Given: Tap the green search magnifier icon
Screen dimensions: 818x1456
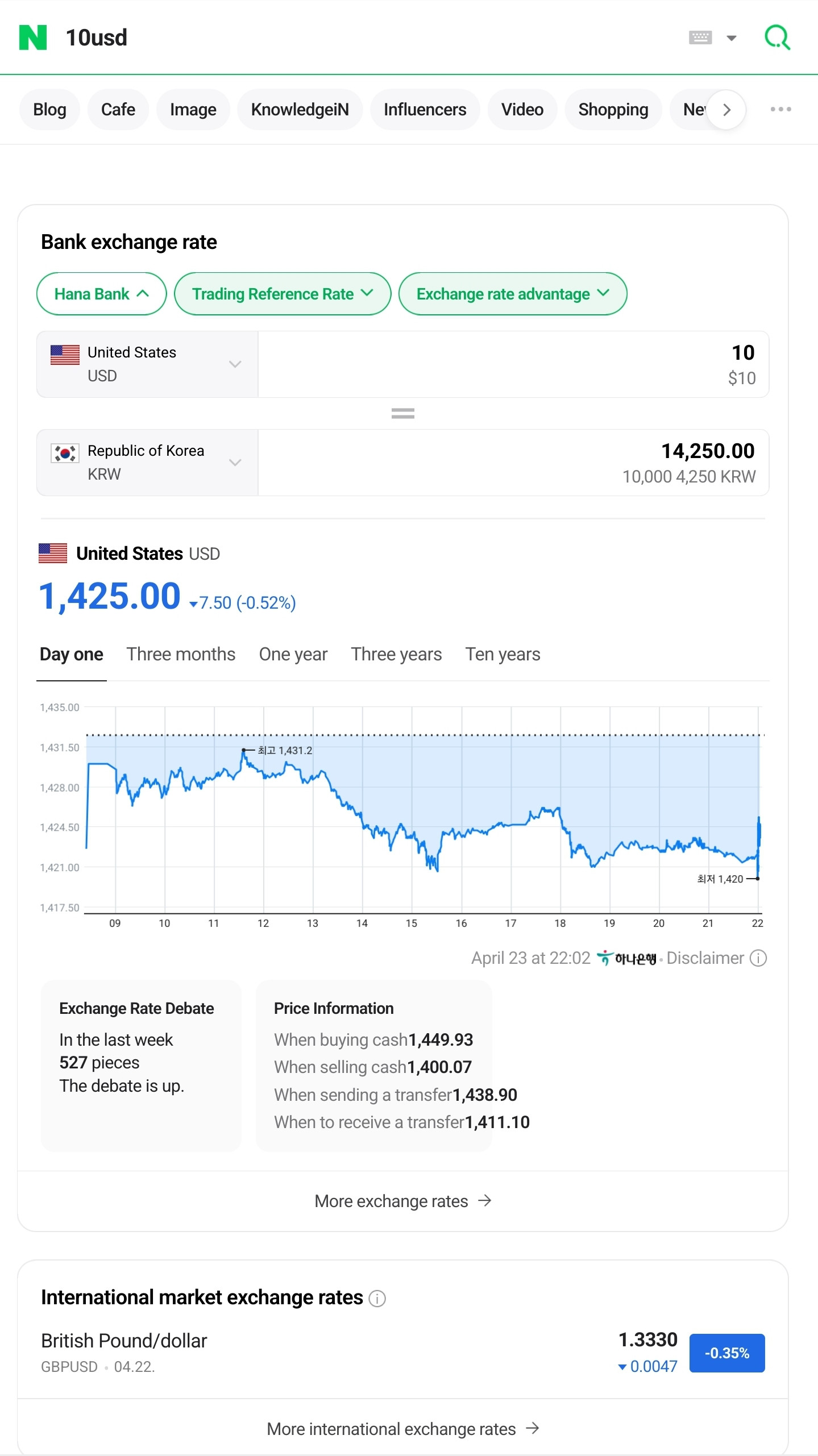Looking at the screenshot, I should click(777, 38).
